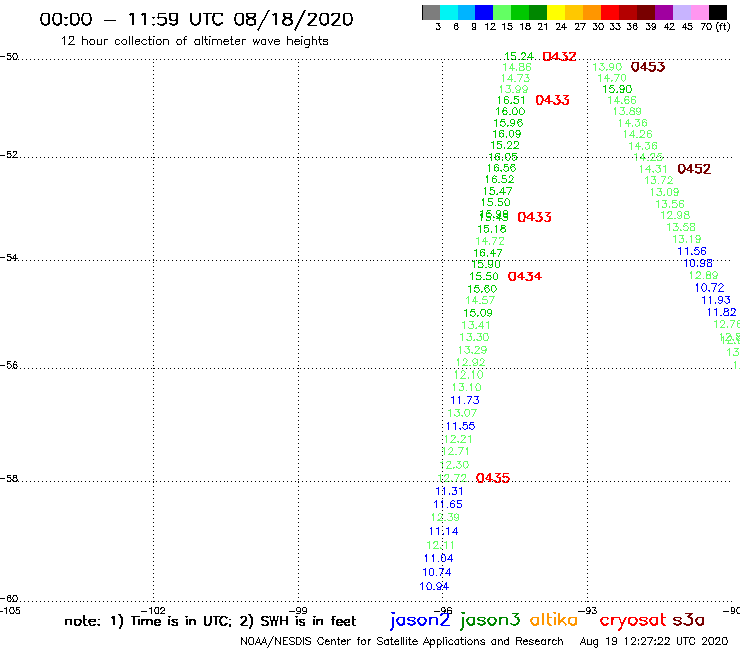Click the NOAA/NESDIS Center credit line
This screenshot has height=650, width=740.
402,641
